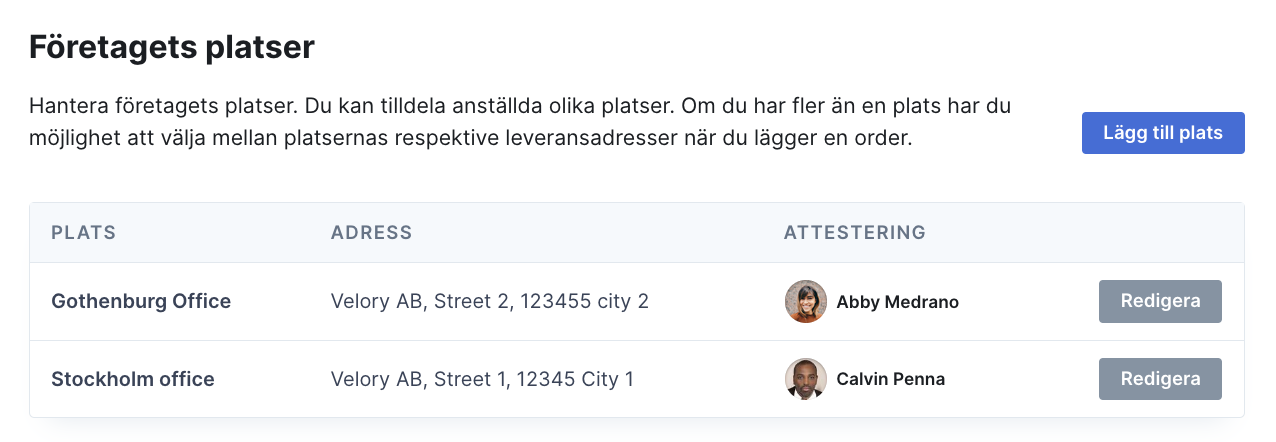The width and height of the screenshot is (1276, 442).
Task: Click the Abby Medrano approver name
Action: [898, 302]
